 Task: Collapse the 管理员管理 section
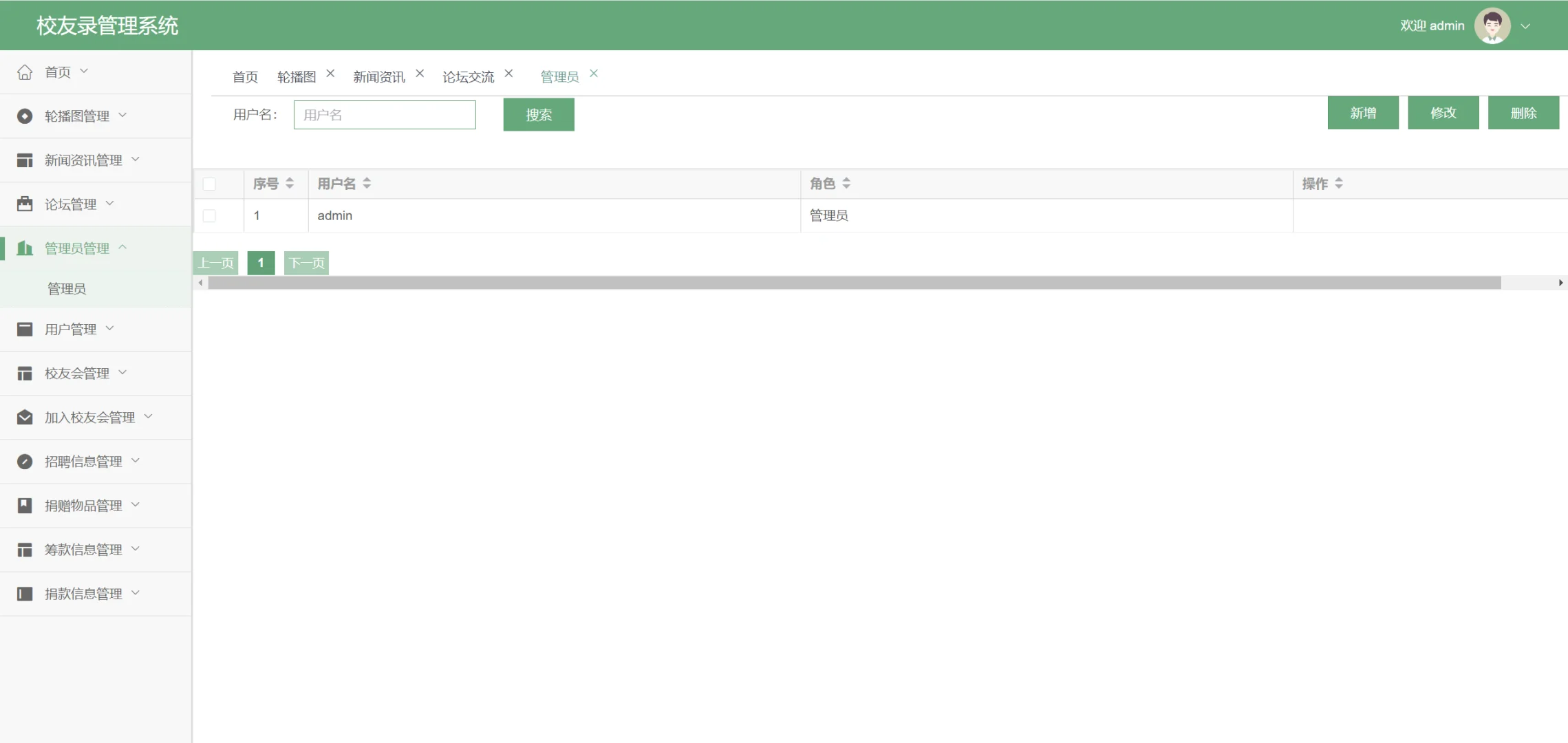(x=124, y=247)
